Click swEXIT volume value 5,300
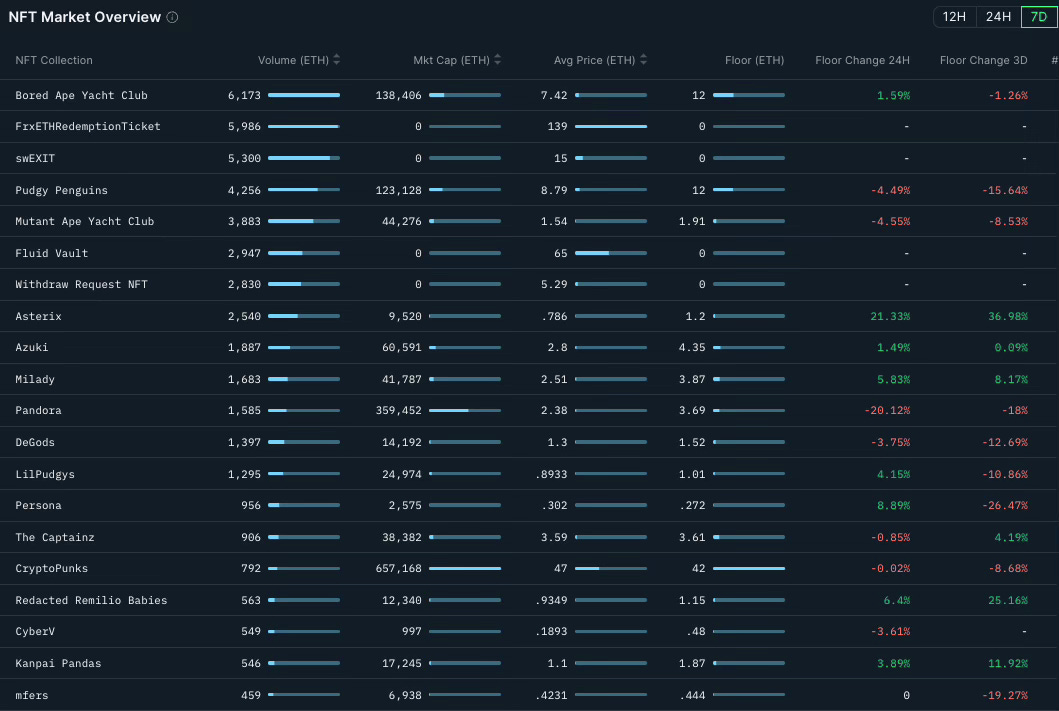The image size is (1059, 711). pyautogui.click(x=244, y=158)
